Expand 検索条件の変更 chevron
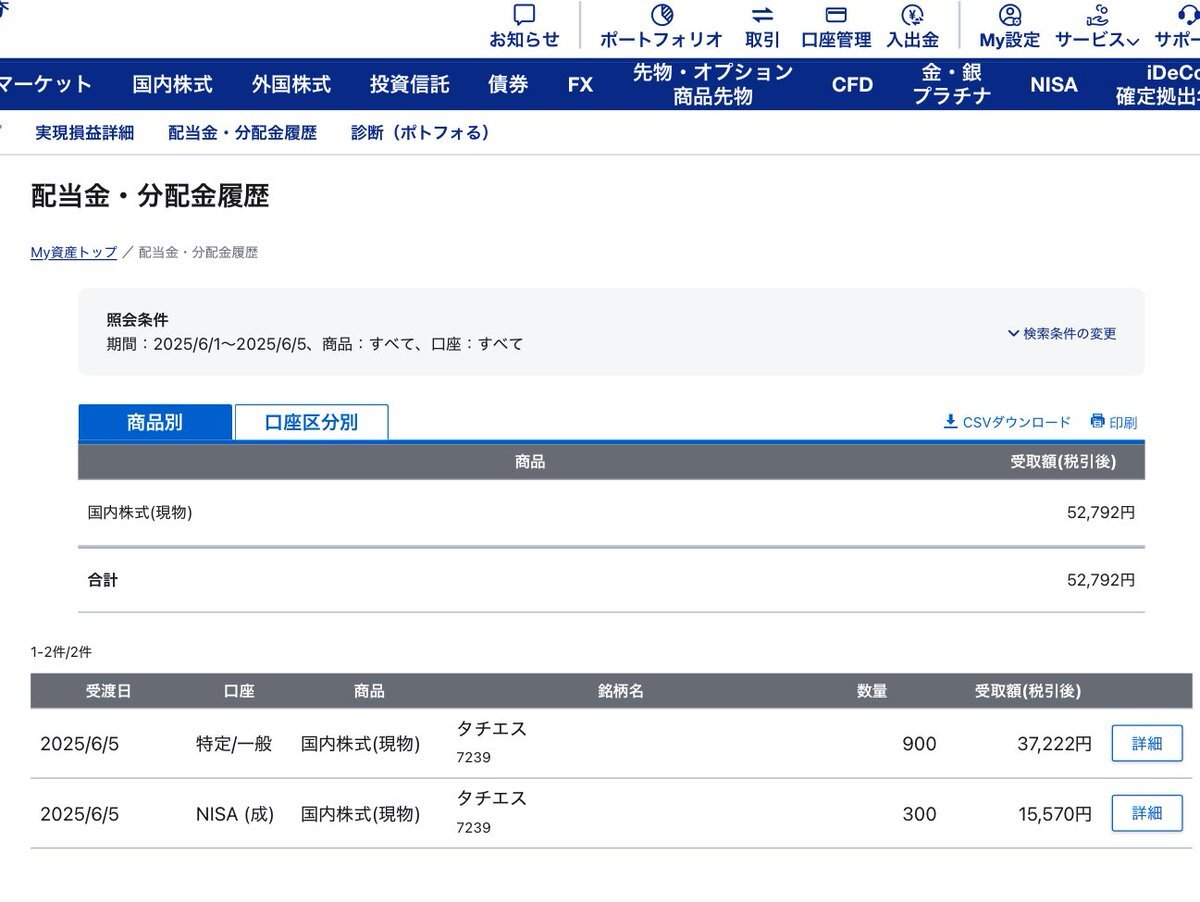 [1013, 333]
